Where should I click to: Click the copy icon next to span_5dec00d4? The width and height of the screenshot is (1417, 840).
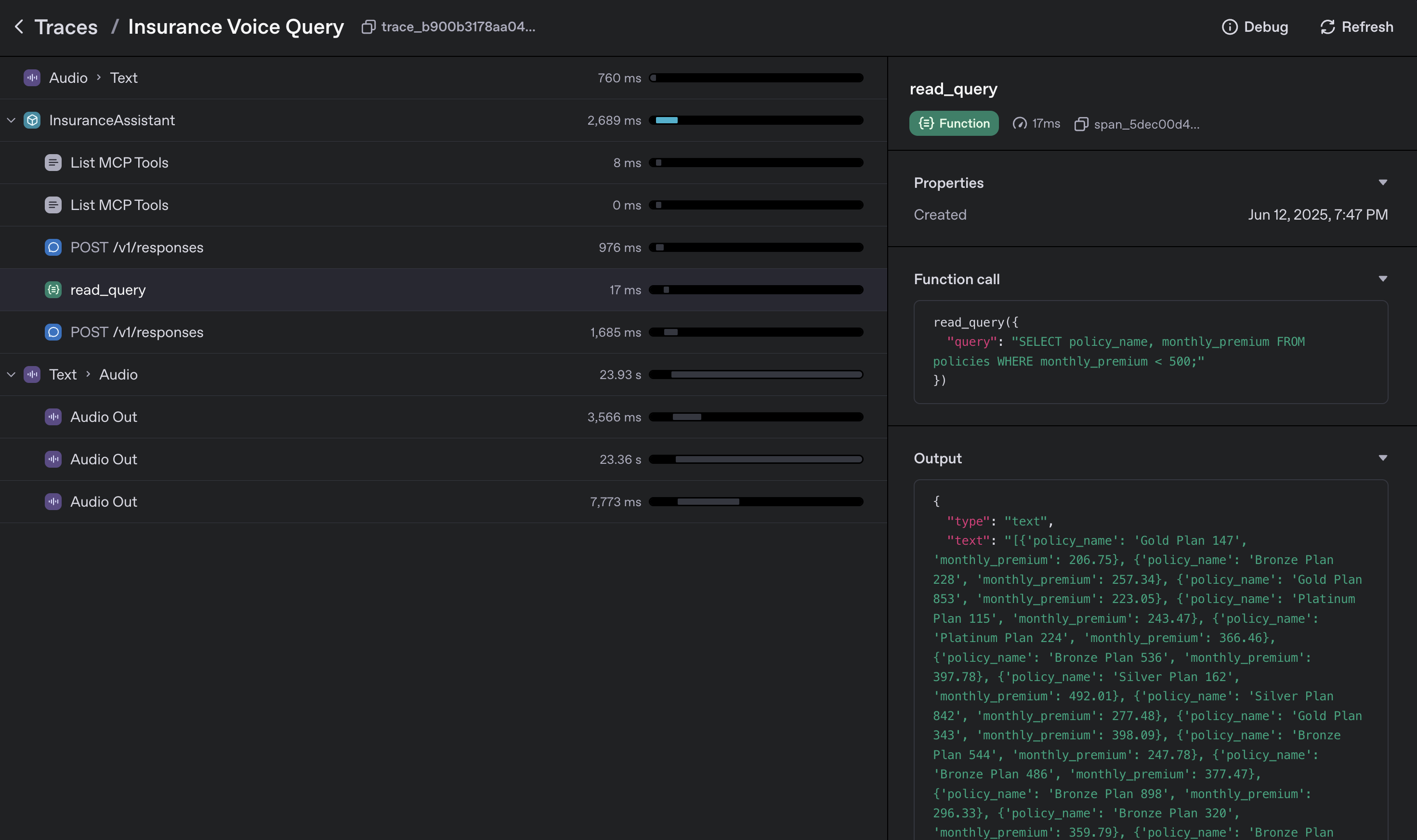tap(1081, 124)
